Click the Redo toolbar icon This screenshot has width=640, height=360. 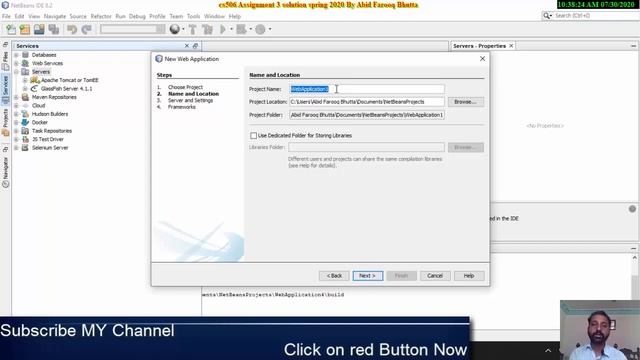pyautogui.click(x=87, y=29)
